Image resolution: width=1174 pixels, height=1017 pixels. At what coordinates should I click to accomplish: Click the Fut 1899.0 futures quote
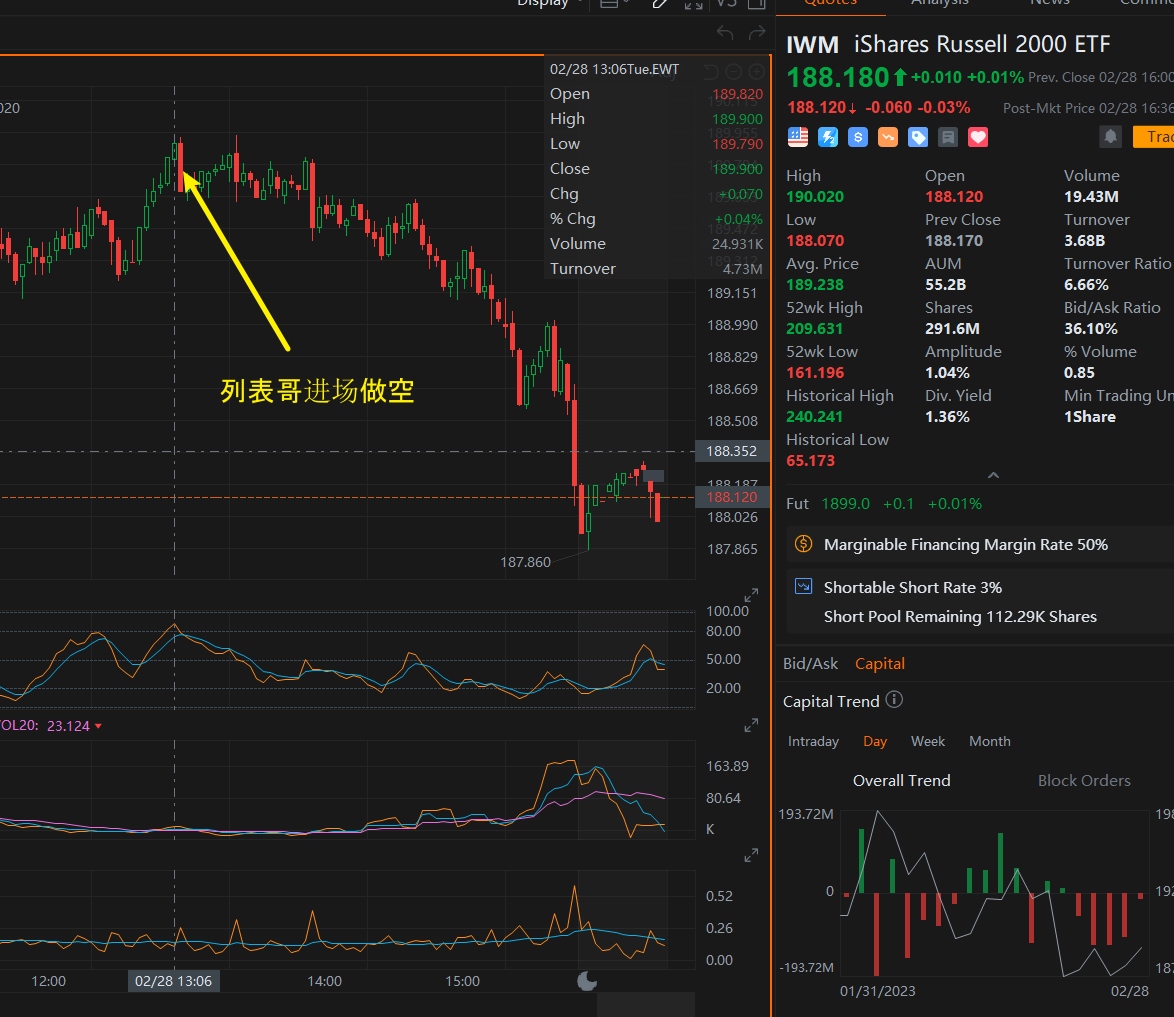(883, 504)
